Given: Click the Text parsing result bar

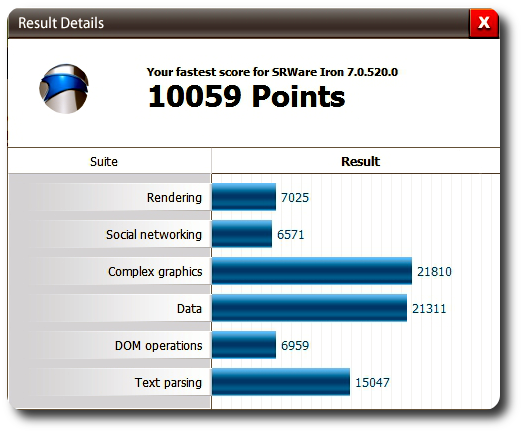Looking at the screenshot, I should click(x=281, y=382).
